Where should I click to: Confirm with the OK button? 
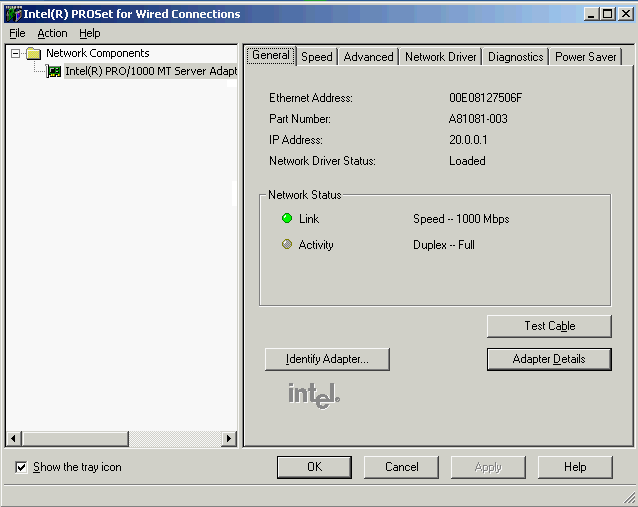(x=315, y=467)
